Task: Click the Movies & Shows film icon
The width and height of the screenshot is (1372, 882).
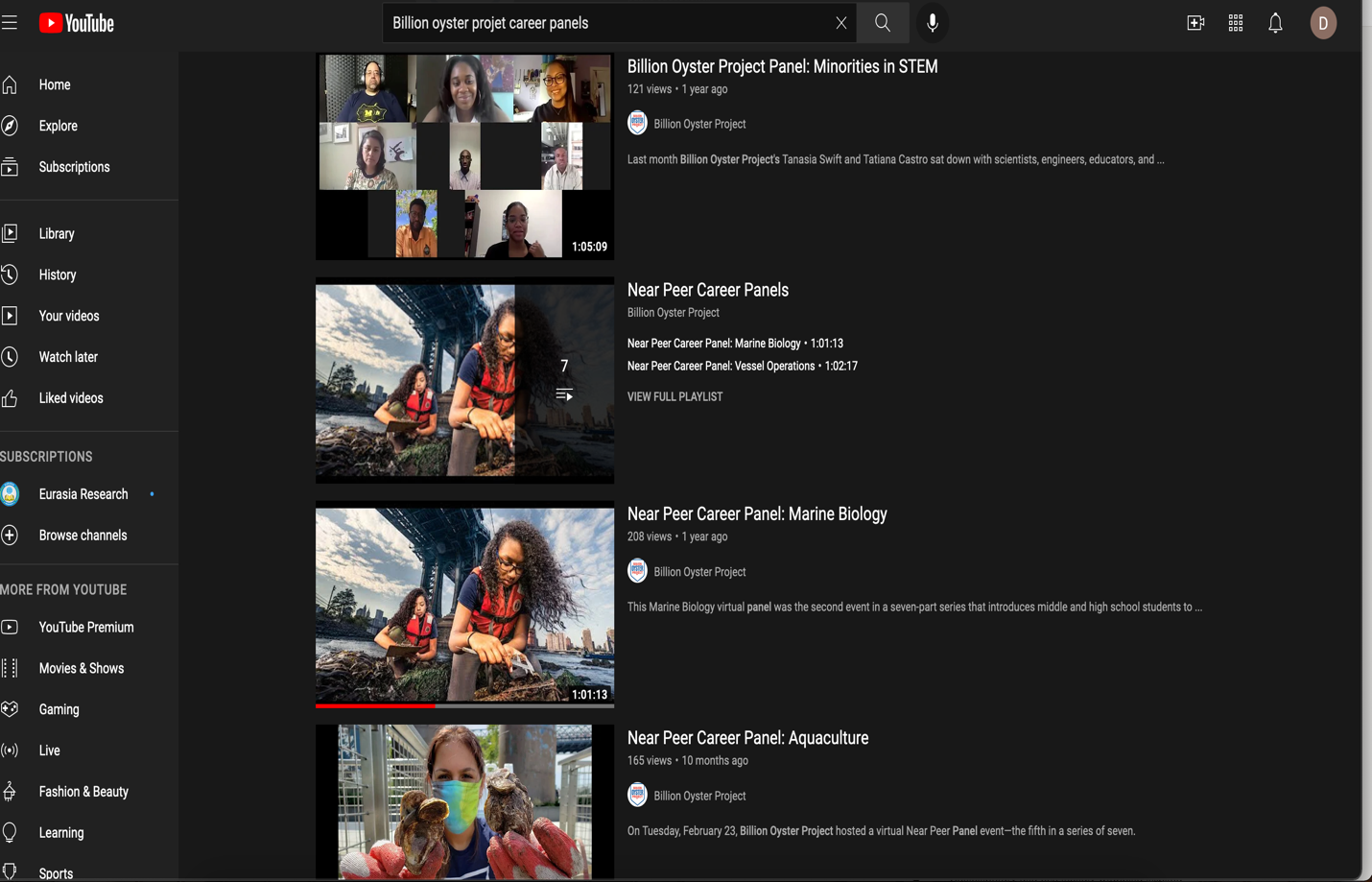Action: [10, 669]
